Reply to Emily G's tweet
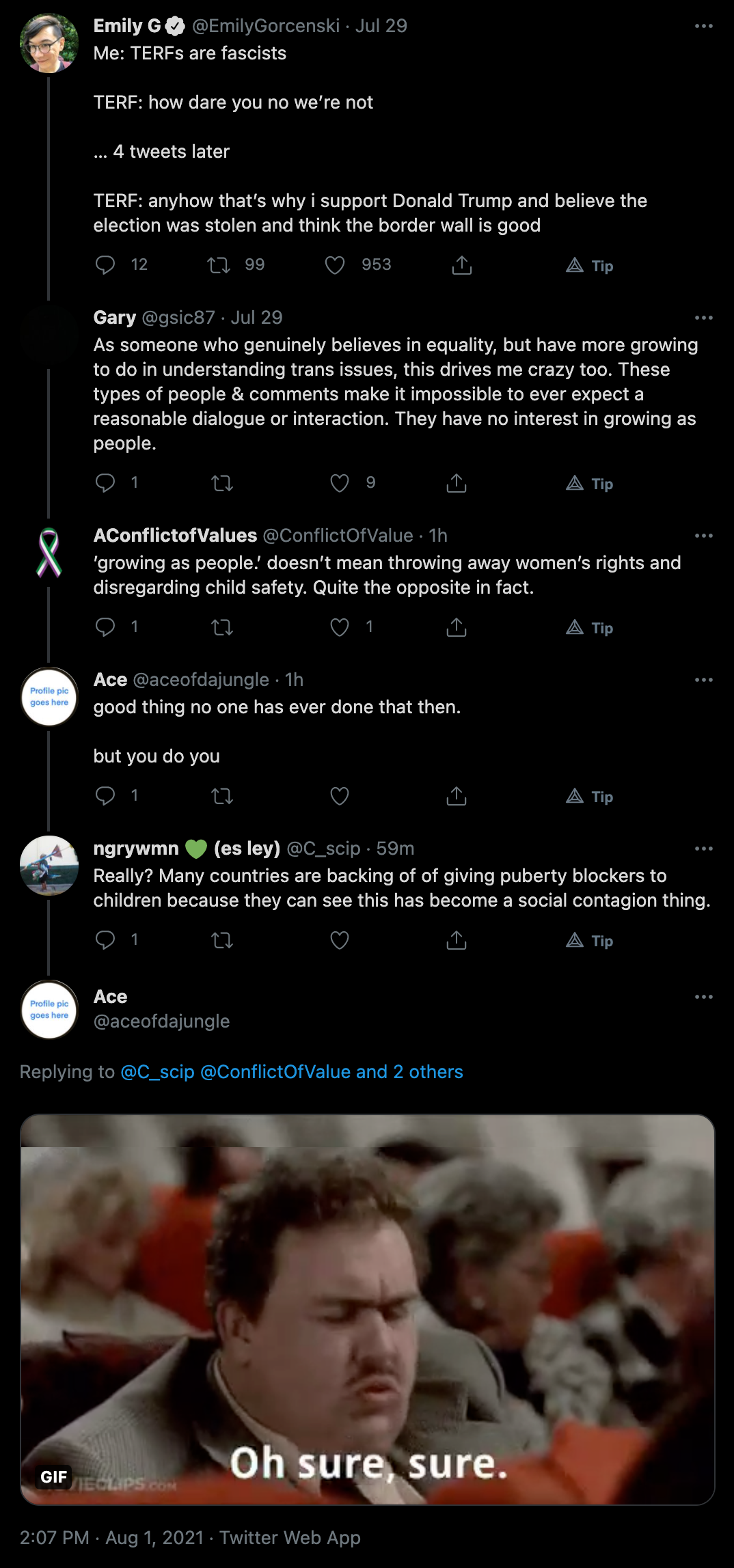The image size is (734, 1568). pos(105,265)
